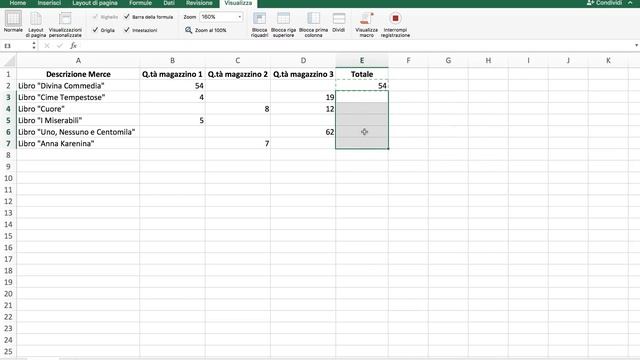
Task: Open Visualizza macro
Action: 366,24
